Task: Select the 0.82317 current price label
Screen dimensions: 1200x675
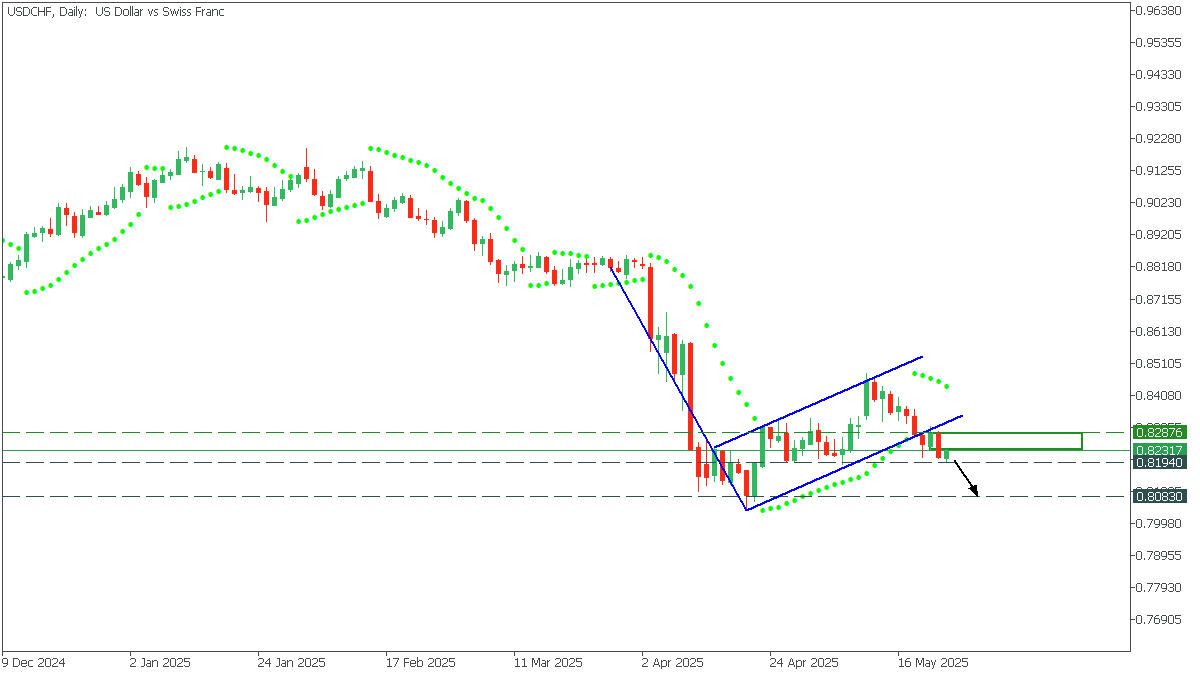Action: pyautogui.click(x=1159, y=451)
